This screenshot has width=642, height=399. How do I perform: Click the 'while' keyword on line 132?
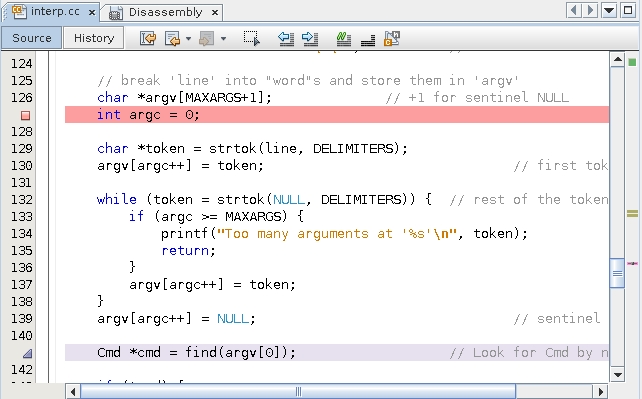[x=117, y=200]
